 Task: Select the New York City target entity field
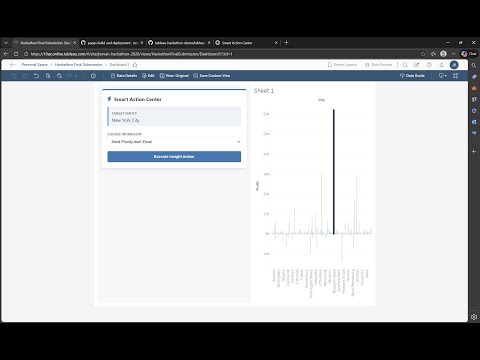point(174,116)
